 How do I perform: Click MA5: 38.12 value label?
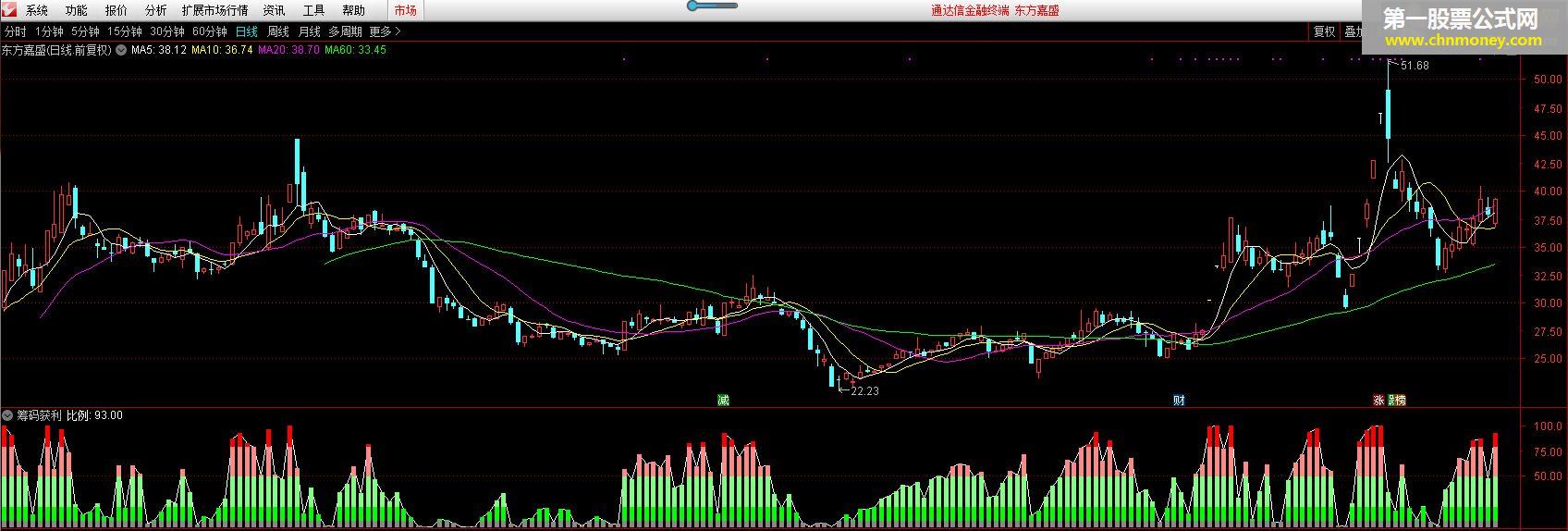[159, 50]
